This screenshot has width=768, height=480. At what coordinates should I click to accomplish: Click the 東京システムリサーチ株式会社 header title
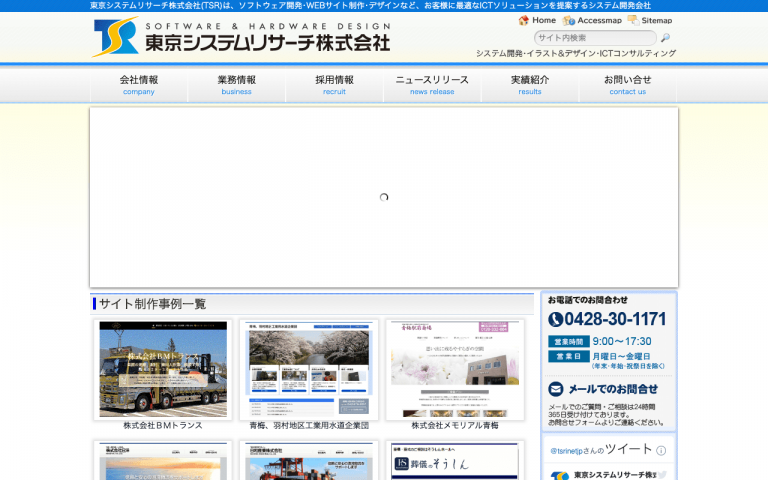coord(267,43)
